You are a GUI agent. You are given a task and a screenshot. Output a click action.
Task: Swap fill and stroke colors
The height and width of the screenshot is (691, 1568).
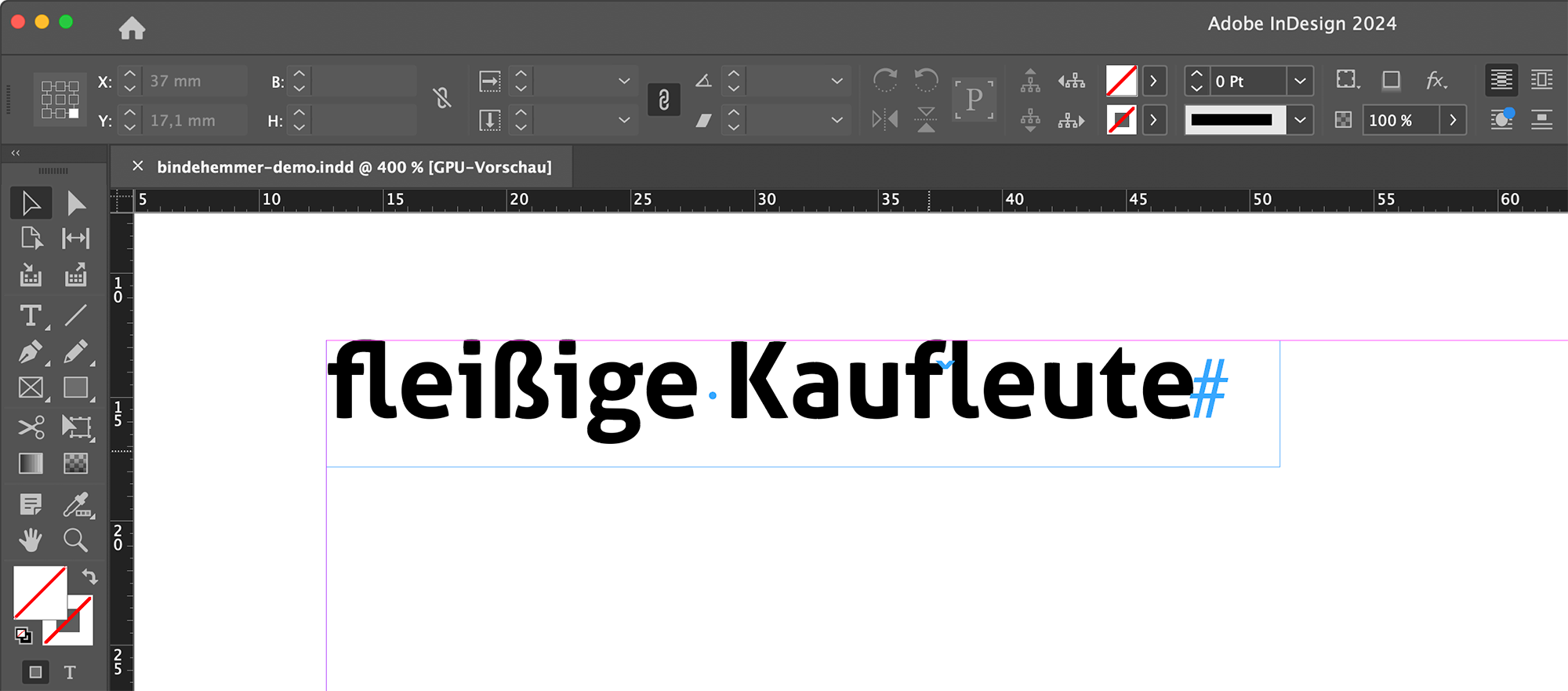coord(89,576)
